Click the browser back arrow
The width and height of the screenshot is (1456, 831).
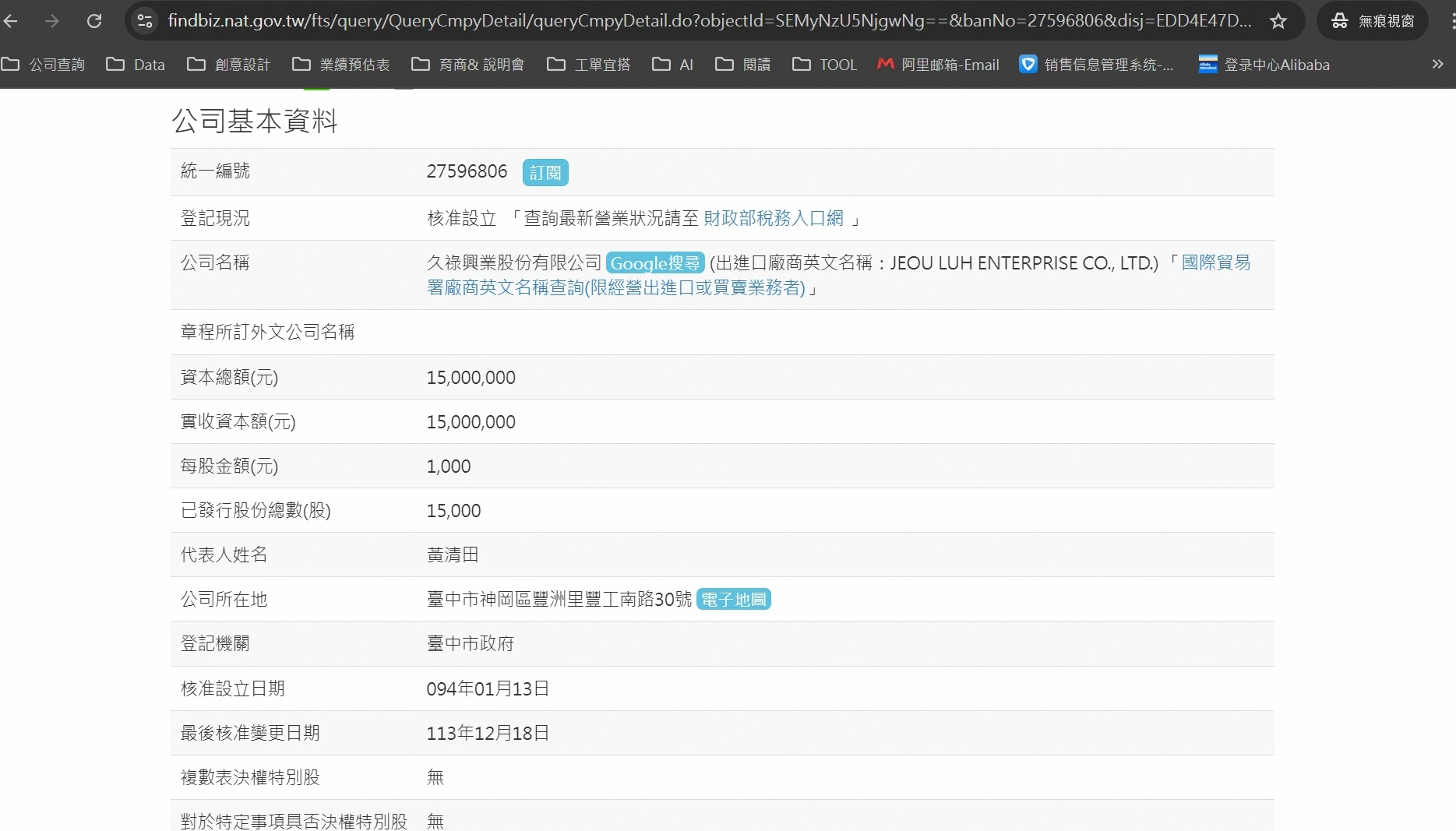click(11, 21)
